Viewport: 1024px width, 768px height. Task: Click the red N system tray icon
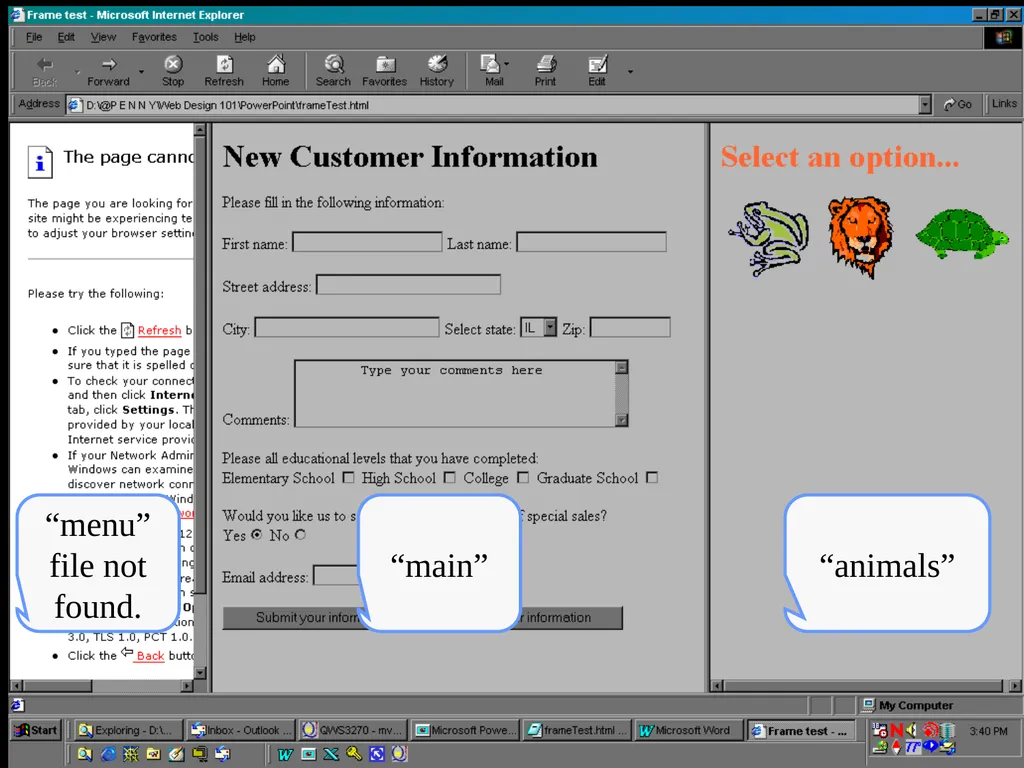896,730
